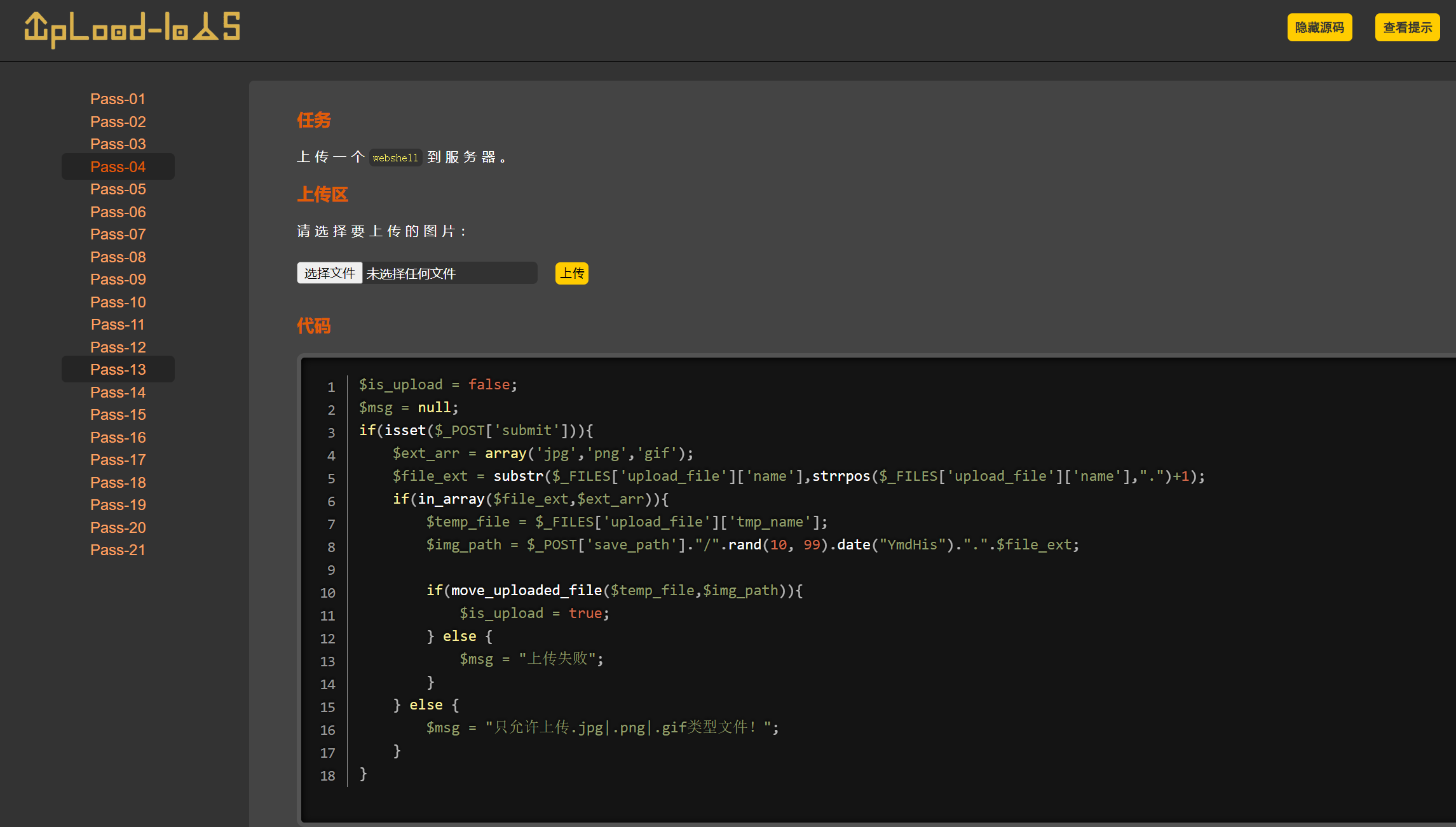1456x827 pixels.
Task: Go to the Pass-09 level
Action: pos(118,279)
